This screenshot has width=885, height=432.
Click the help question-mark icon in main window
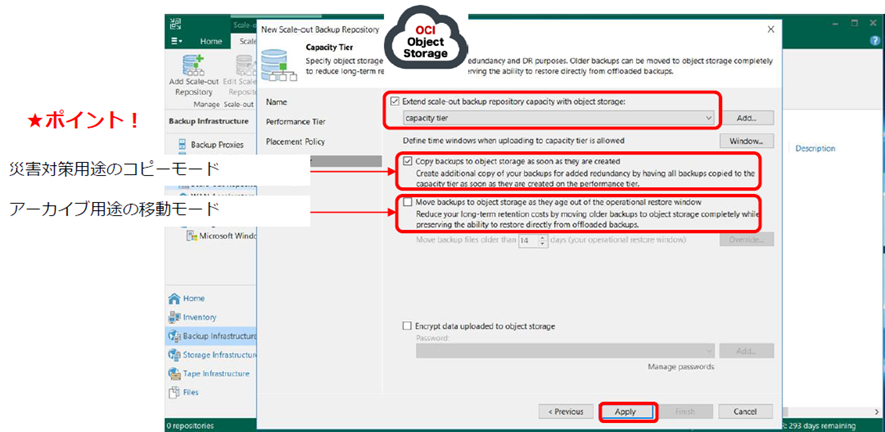pos(875,41)
